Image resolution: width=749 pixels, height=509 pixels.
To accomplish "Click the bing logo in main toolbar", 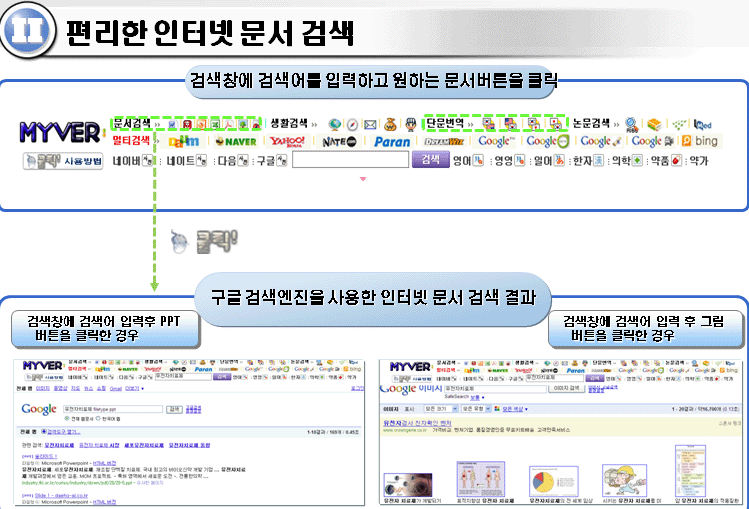I will point(700,141).
